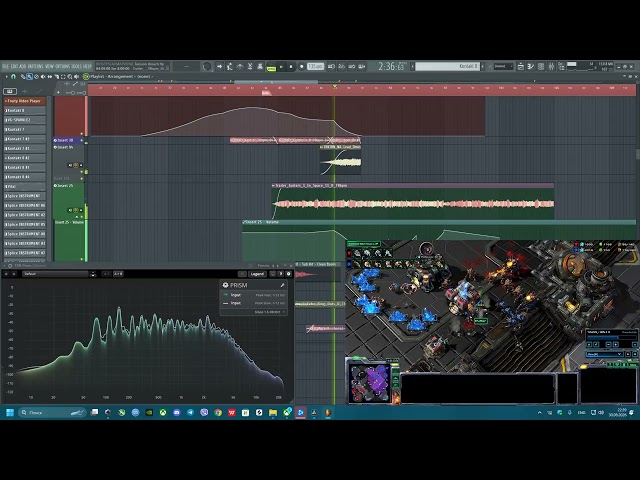The height and width of the screenshot is (480, 640).
Task: Select the playlist mute tool
Action: point(43,76)
